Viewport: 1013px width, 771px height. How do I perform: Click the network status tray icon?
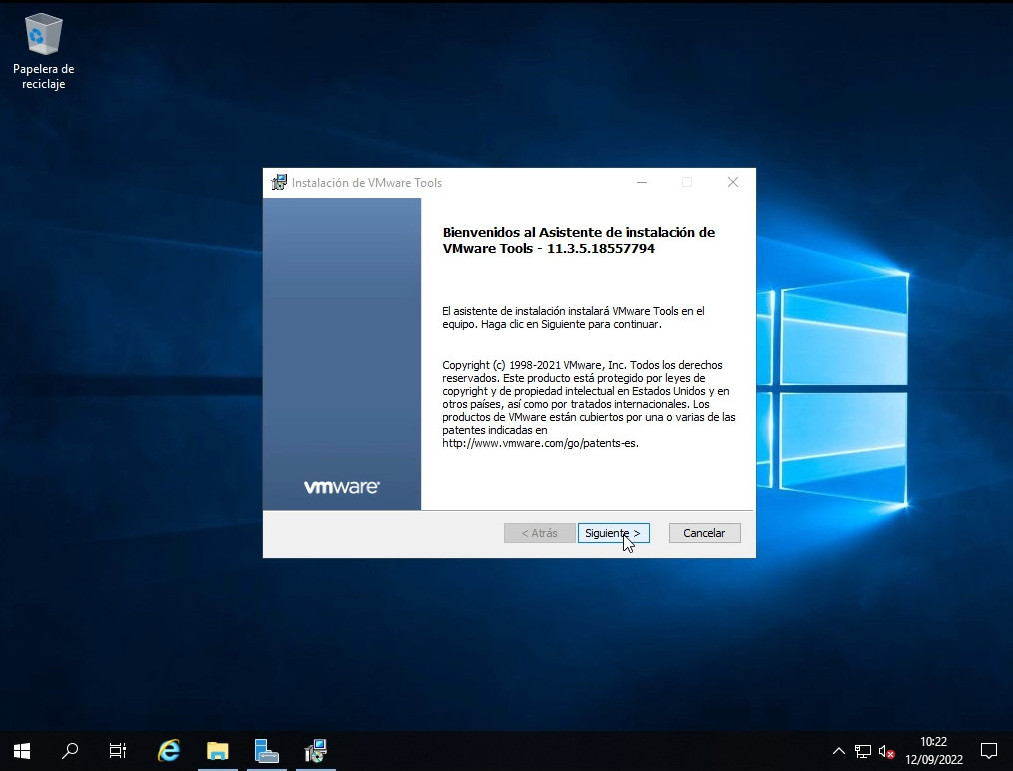pos(862,751)
